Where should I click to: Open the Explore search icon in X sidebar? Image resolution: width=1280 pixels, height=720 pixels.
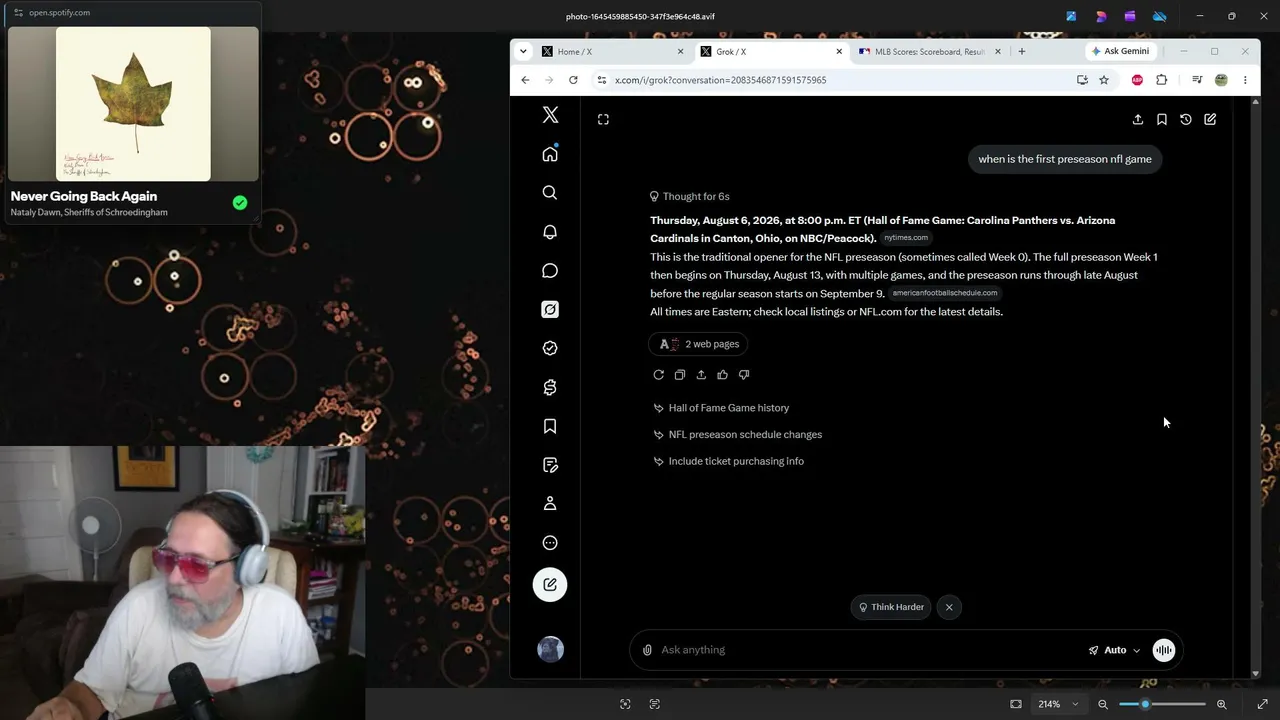click(x=550, y=192)
